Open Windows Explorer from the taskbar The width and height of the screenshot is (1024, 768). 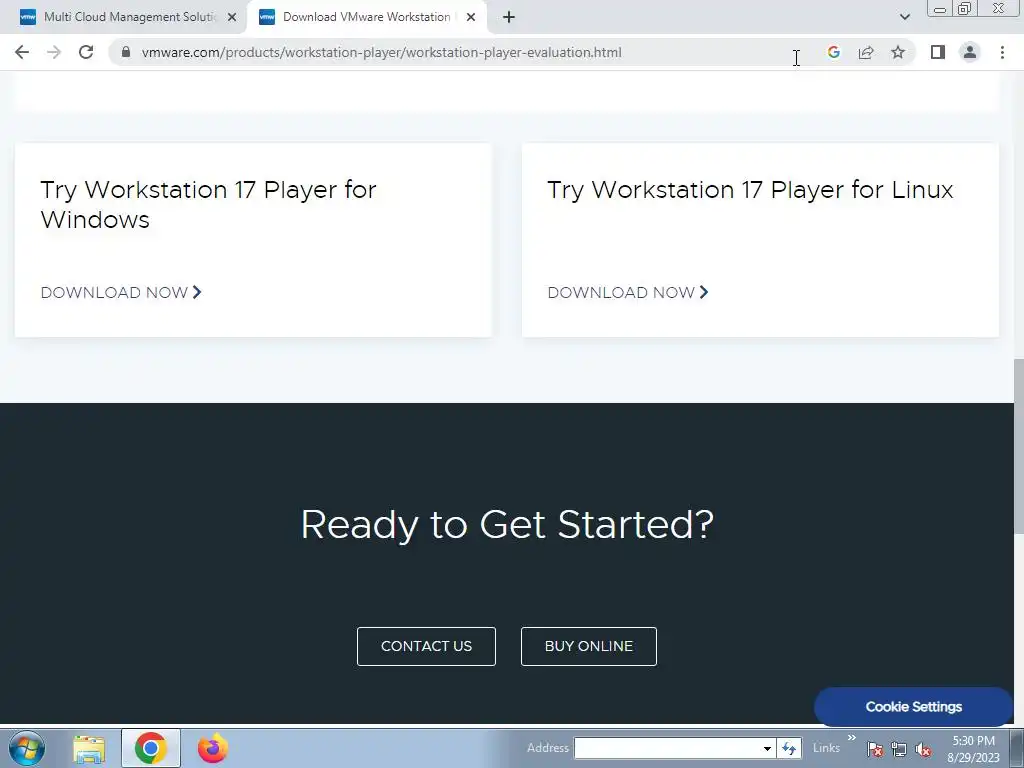tap(89, 749)
